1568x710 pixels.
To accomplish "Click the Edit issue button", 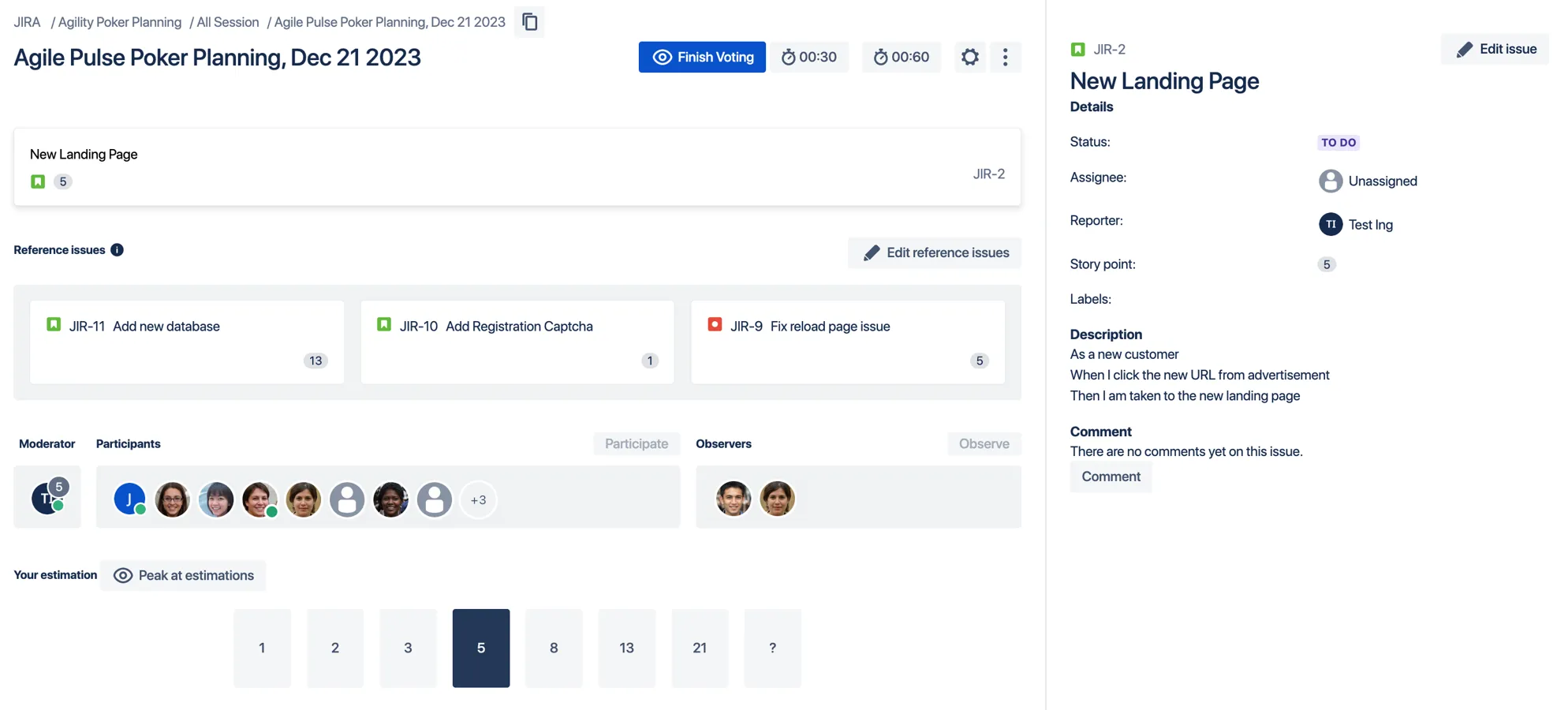I will pos(1496,49).
